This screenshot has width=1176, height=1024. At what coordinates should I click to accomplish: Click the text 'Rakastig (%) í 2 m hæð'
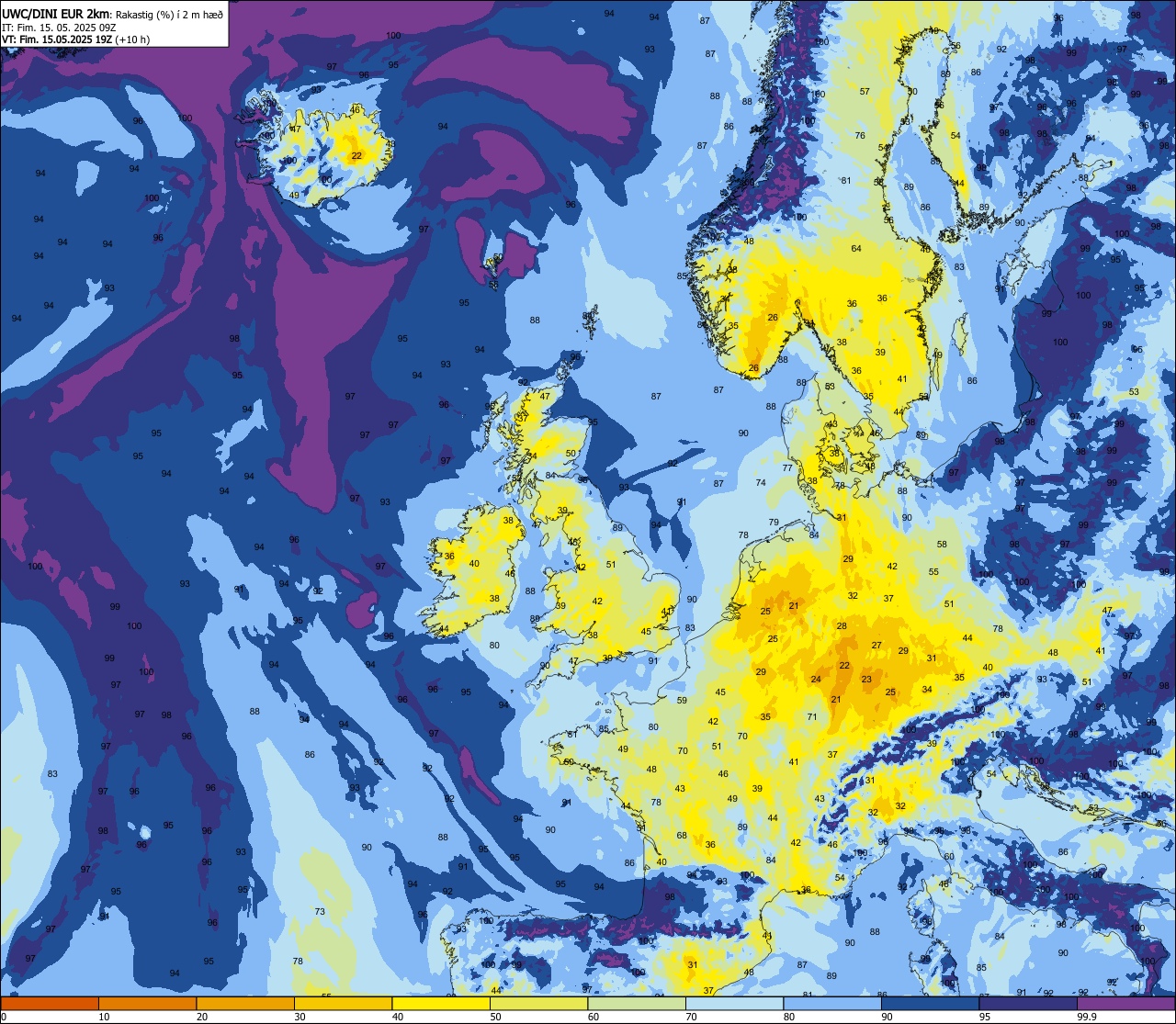pos(170,14)
